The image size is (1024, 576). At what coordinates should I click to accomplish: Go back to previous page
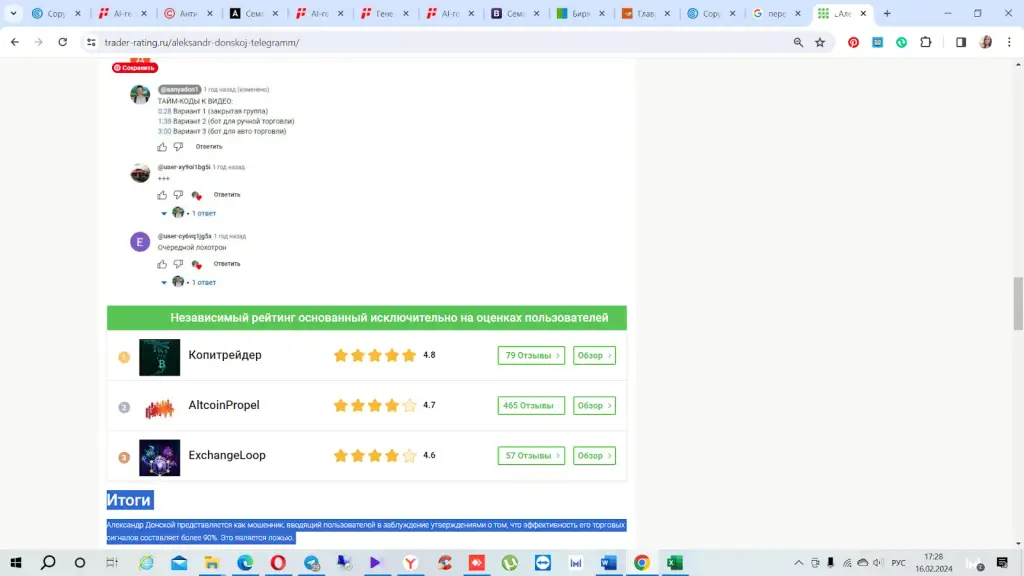(15, 42)
